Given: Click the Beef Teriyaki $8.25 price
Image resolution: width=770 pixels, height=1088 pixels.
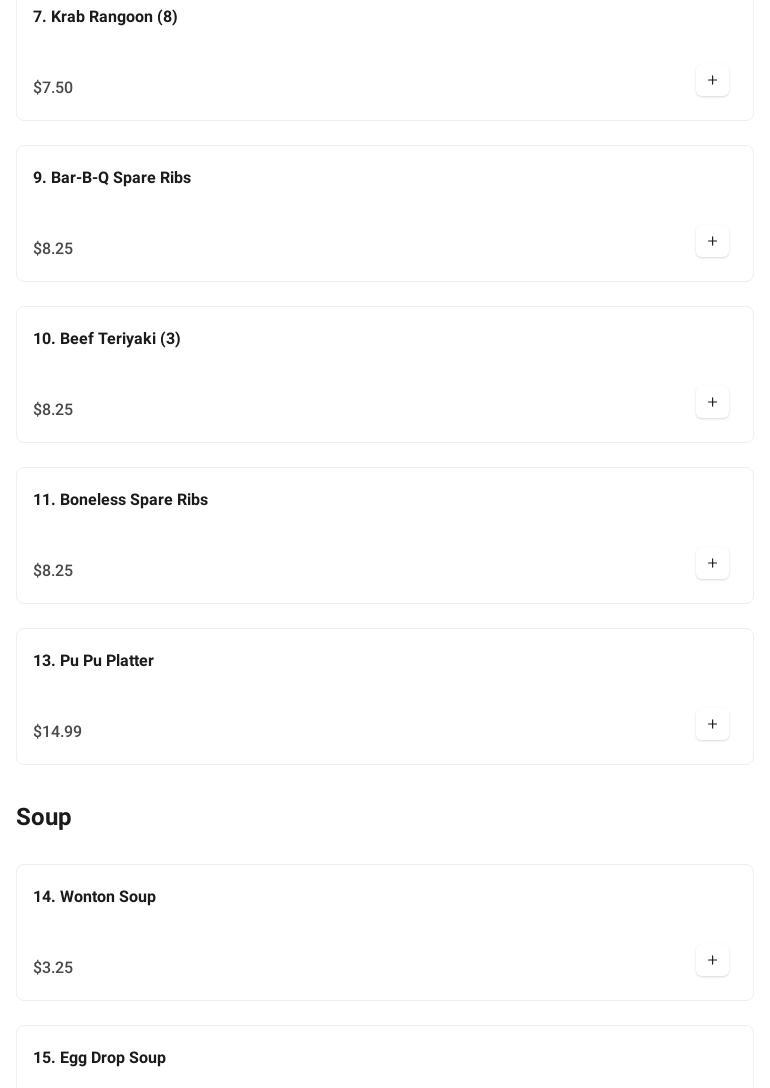Looking at the screenshot, I should [x=53, y=410].
